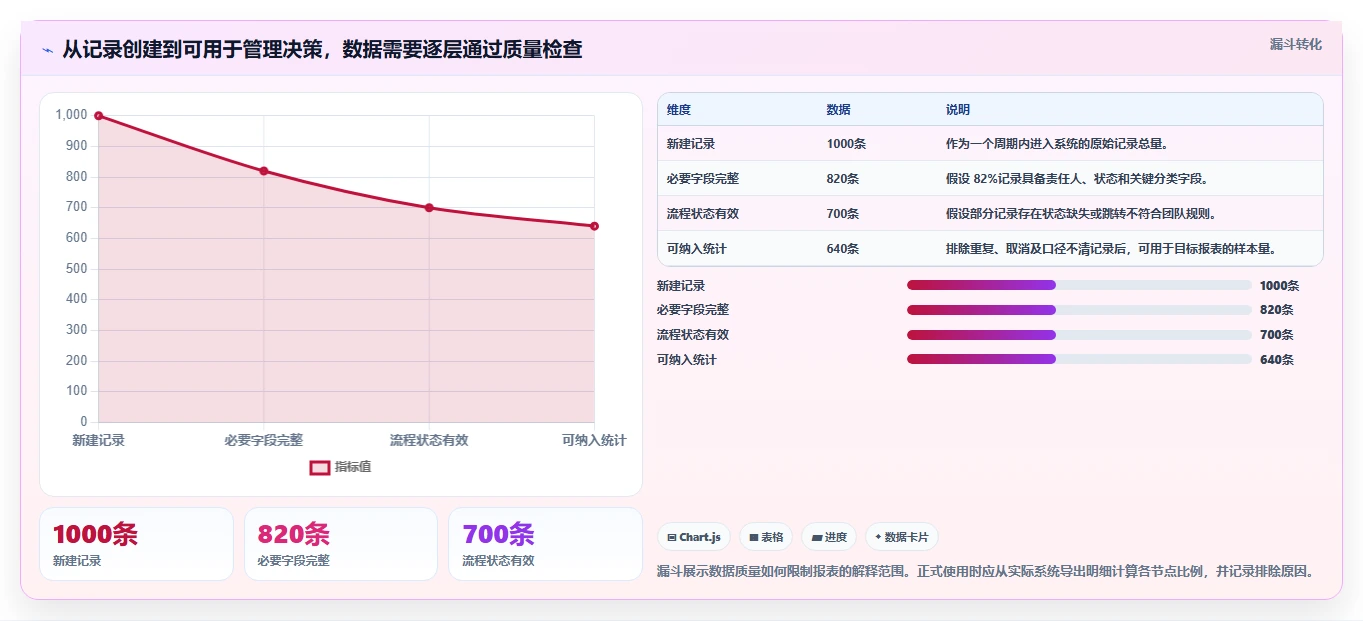Click the 进度 tag
1363x621 pixels.
pyautogui.click(x=829, y=537)
